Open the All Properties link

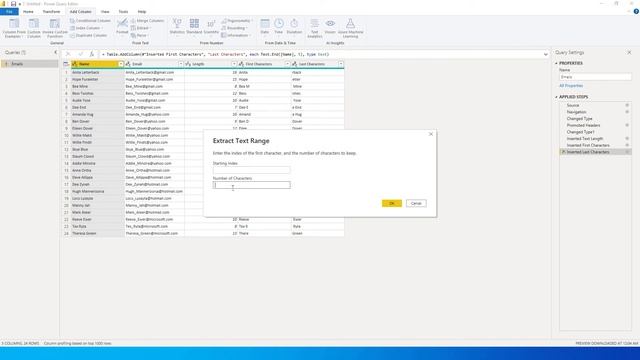point(571,86)
